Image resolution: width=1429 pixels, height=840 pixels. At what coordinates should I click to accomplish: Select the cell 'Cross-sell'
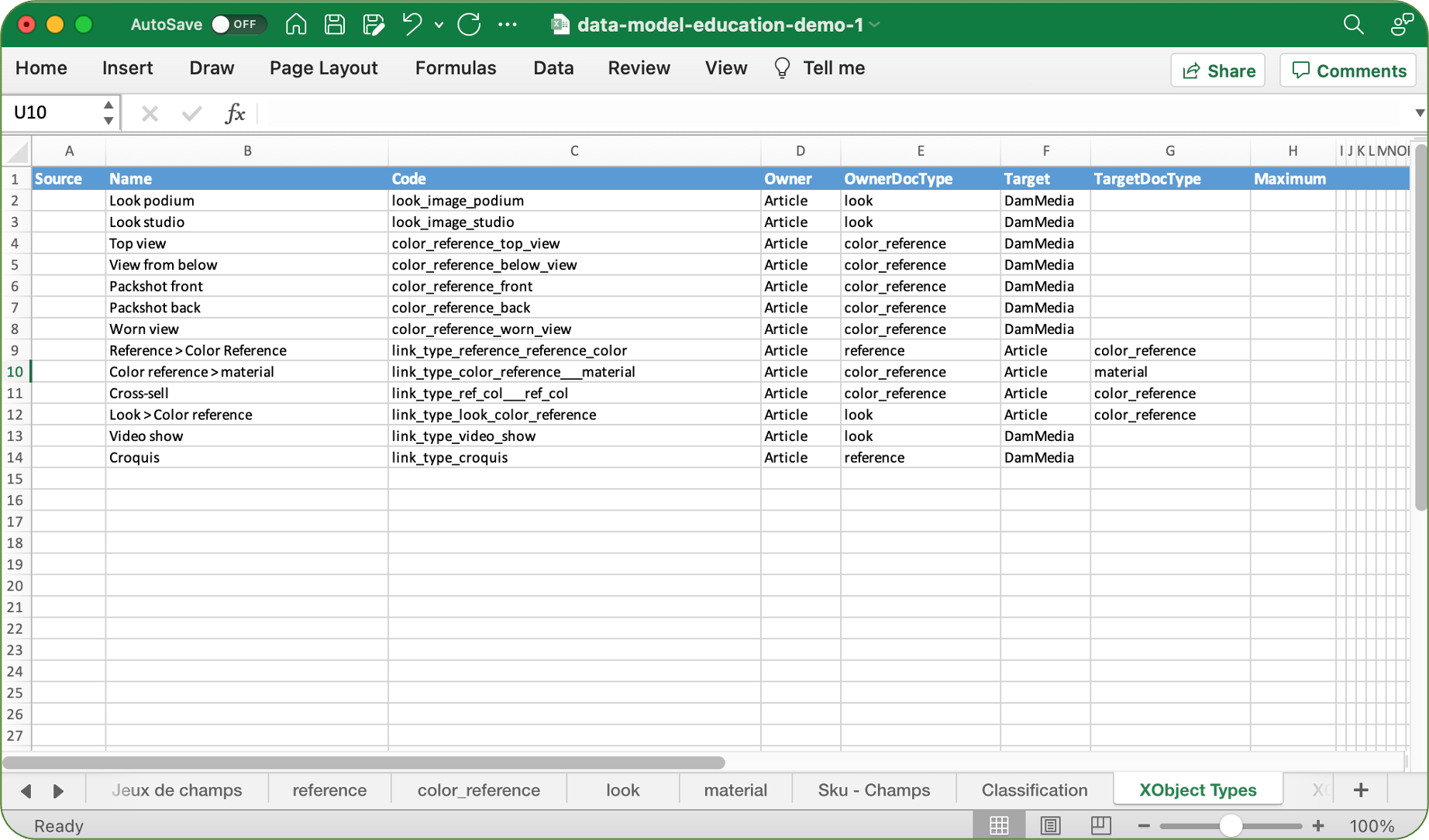tap(247, 394)
